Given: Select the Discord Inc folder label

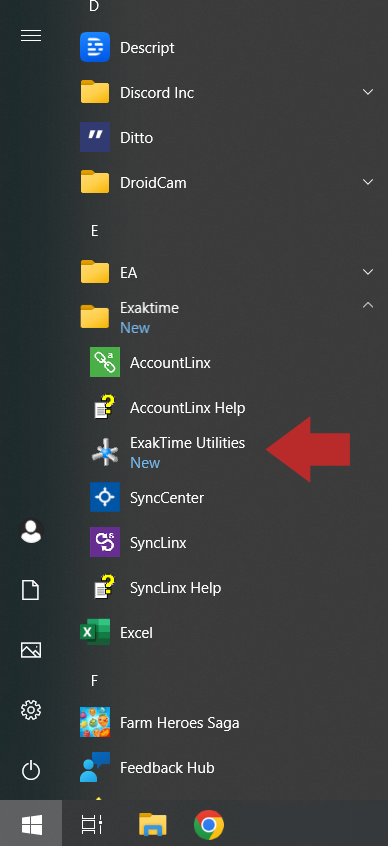Looking at the screenshot, I should tap(157, 93).
